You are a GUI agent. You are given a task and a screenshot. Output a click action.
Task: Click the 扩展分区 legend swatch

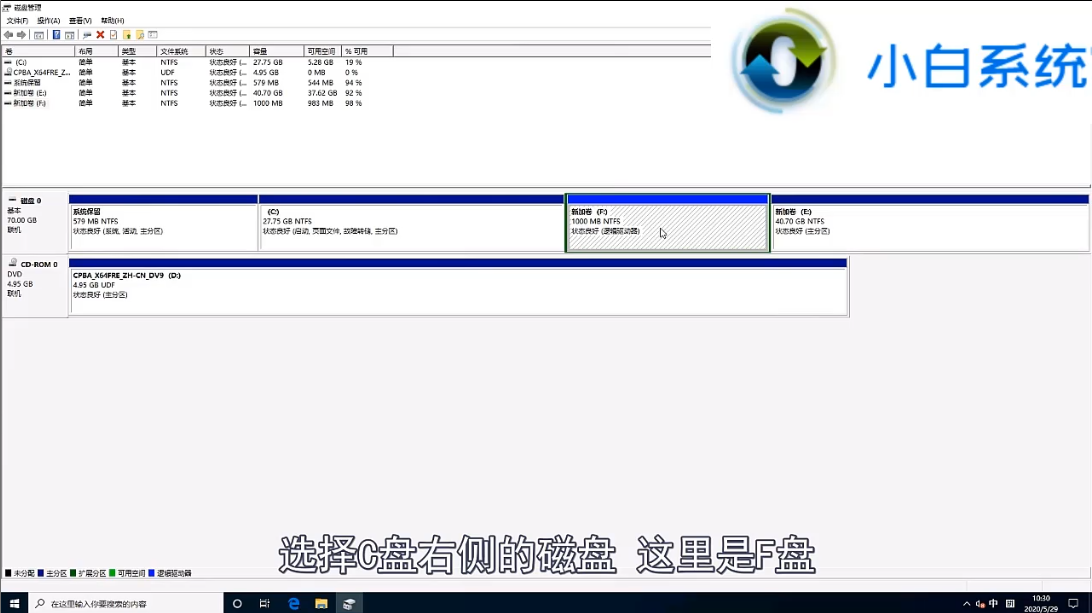coord(73,573)
